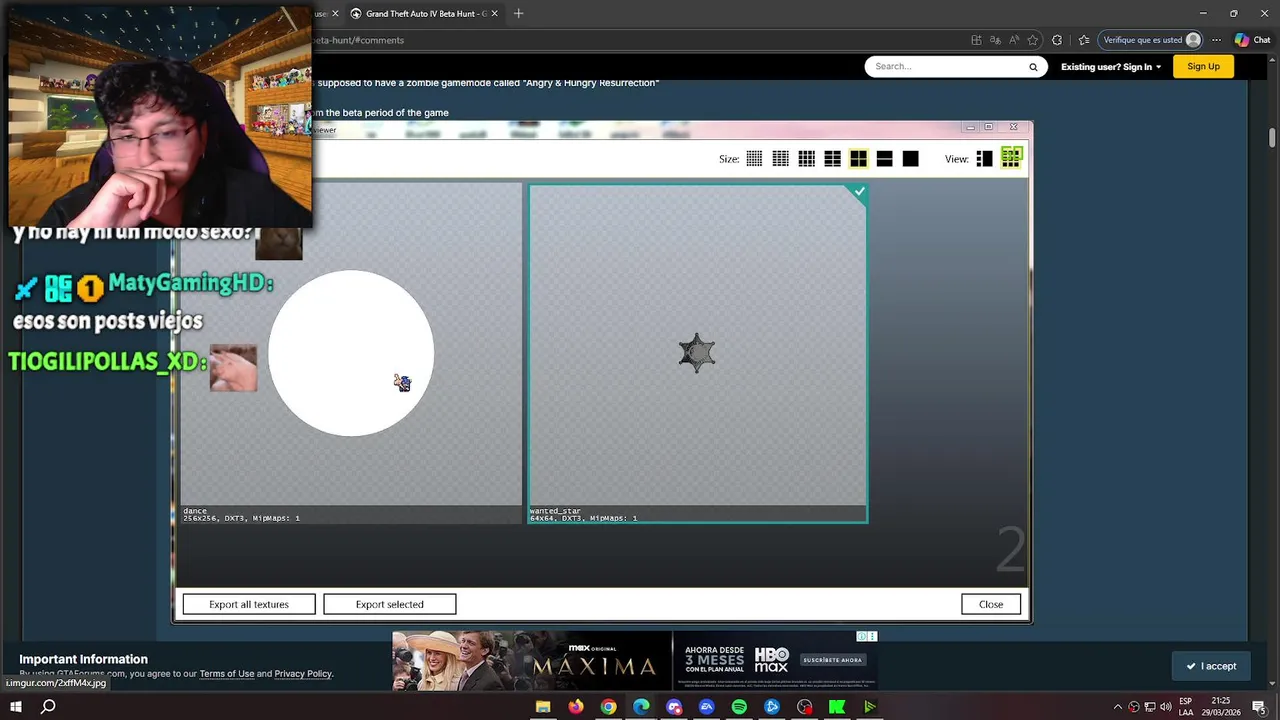
Task: Close the MAXIMA HBO Max advertisement
Action: coord(872,636)
